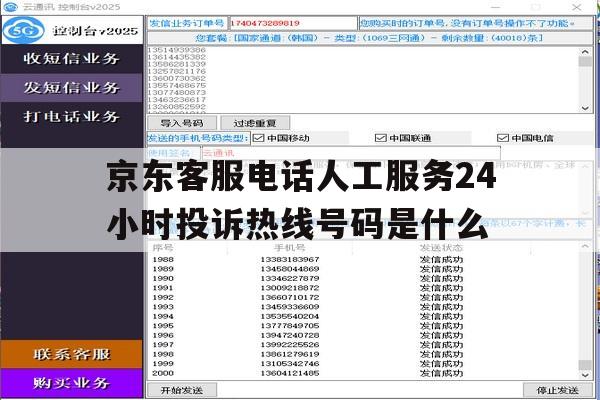This screenshot has height=400, width=600.
Task: Click 发送状态 column header
Action: (441, 248)
